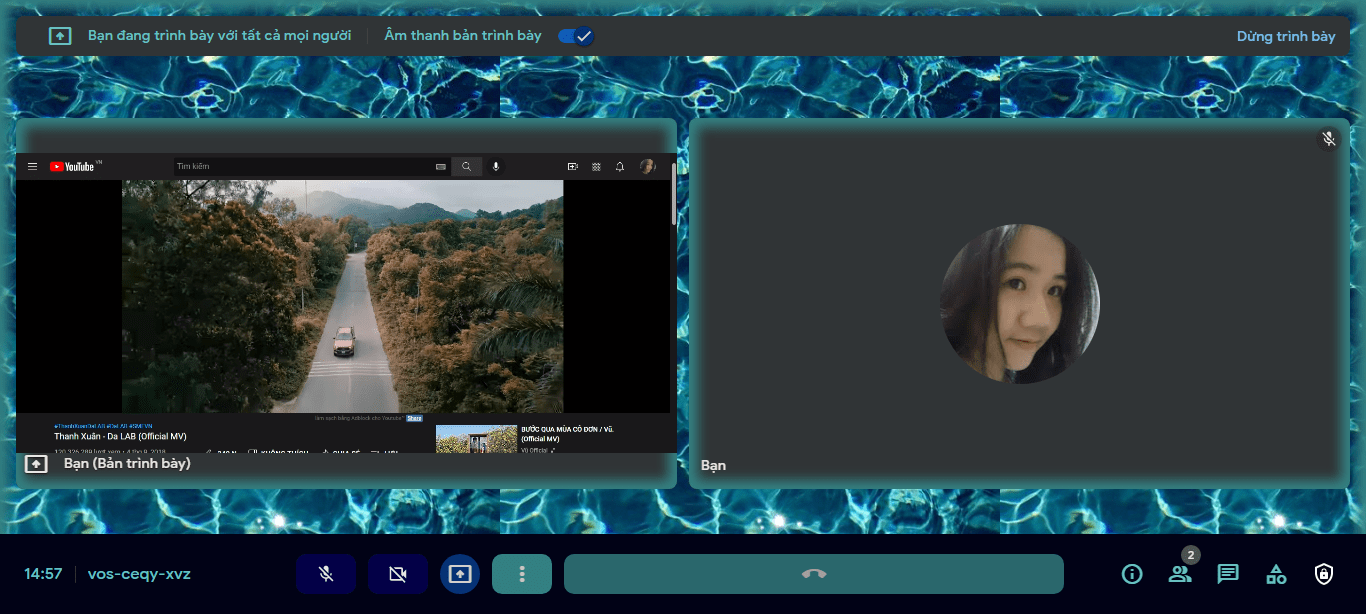
Task: Open Meet's three-dot more options menu
Action: tap(521, 574)
